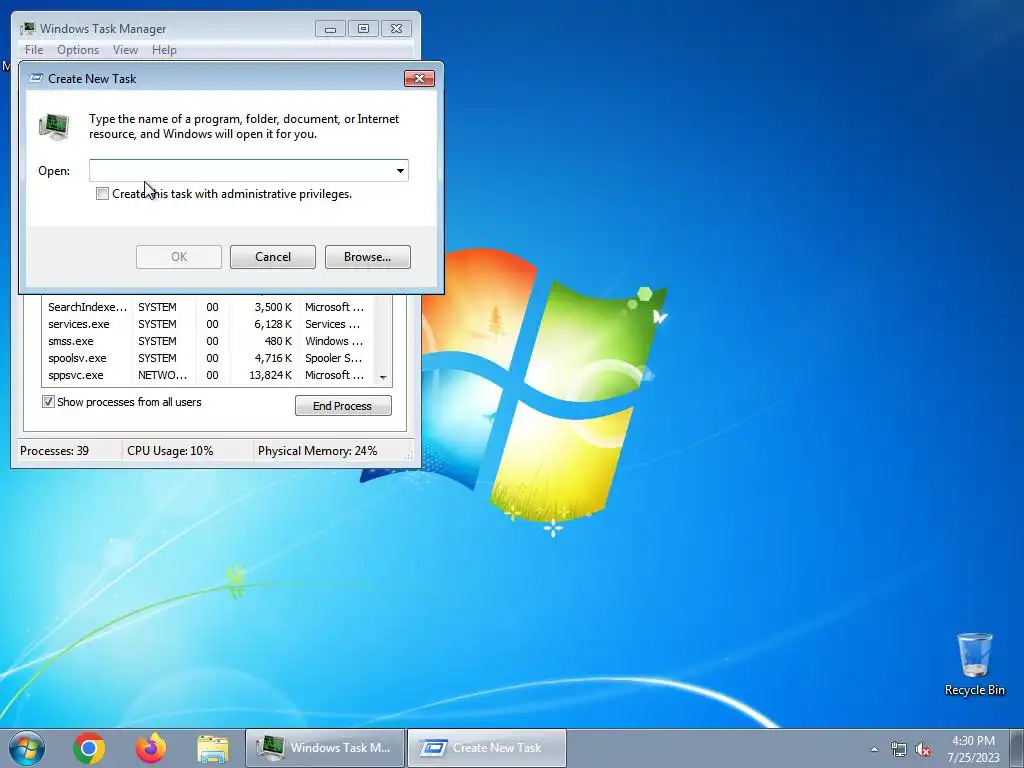Enable administrative privileges checkbox
The width and height of the screenshot is (1024, 768).
102,194
